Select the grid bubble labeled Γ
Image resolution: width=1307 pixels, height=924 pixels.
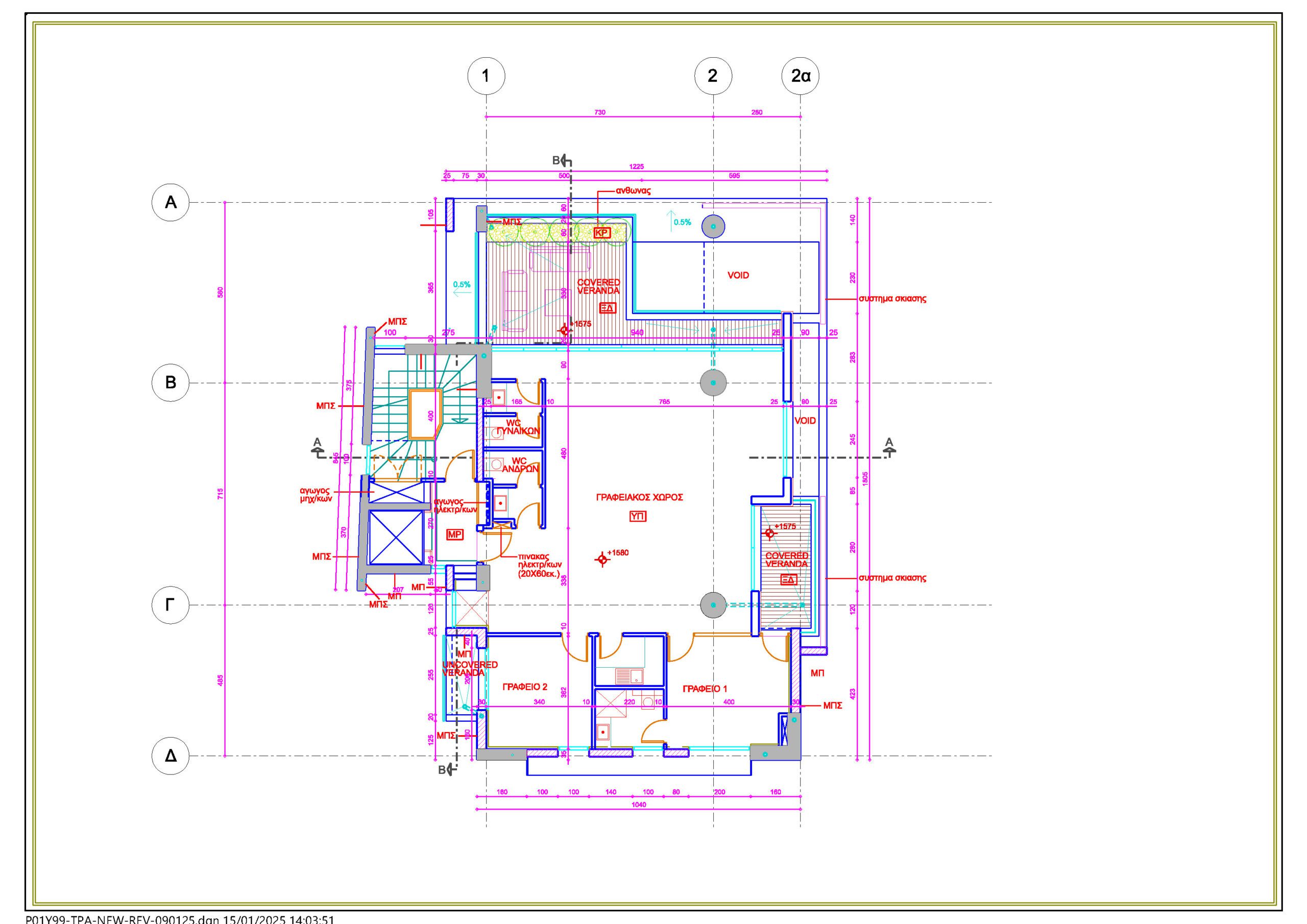pos(170,605)
